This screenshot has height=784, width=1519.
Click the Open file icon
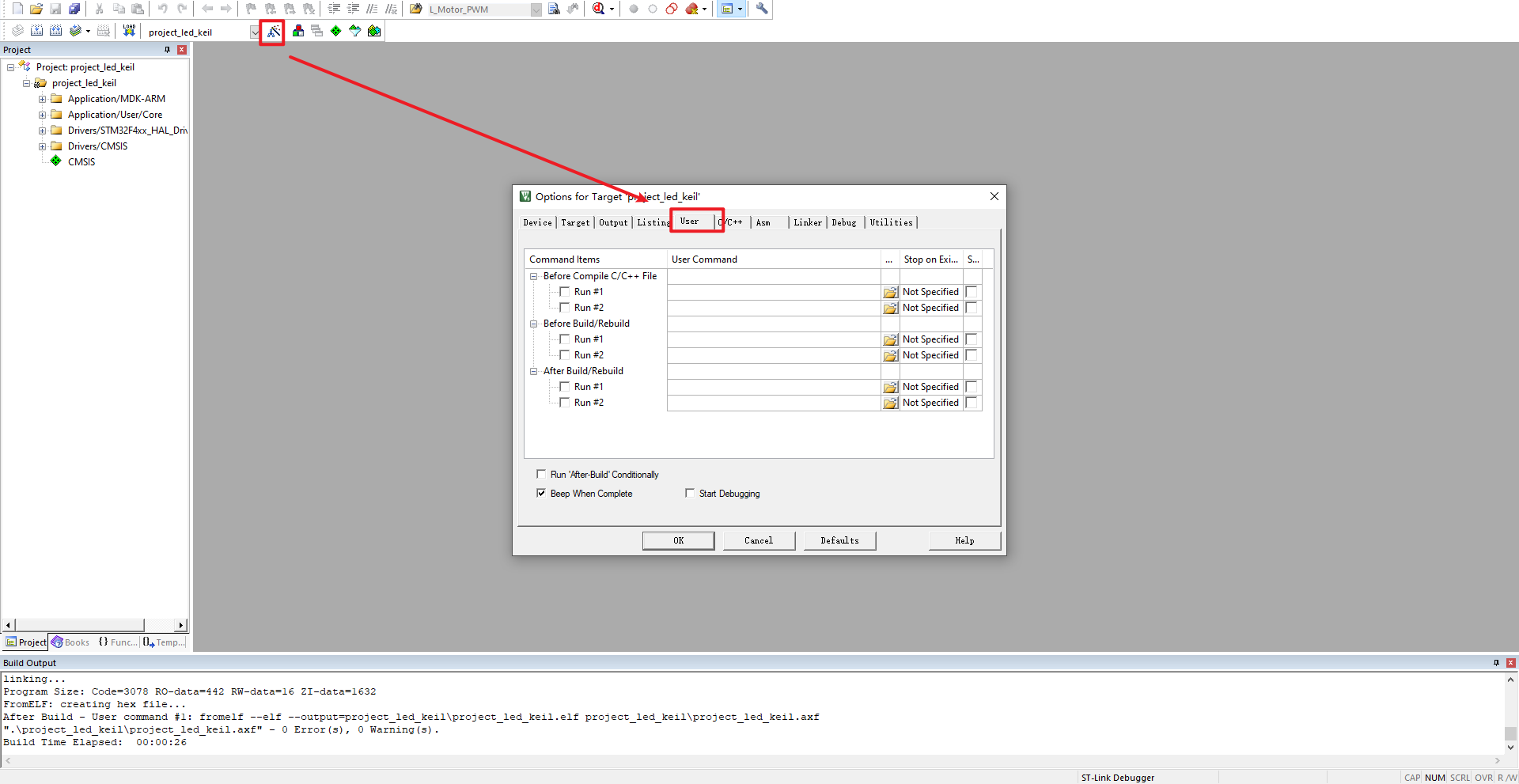pyautogui.click(x=36, y=9)
